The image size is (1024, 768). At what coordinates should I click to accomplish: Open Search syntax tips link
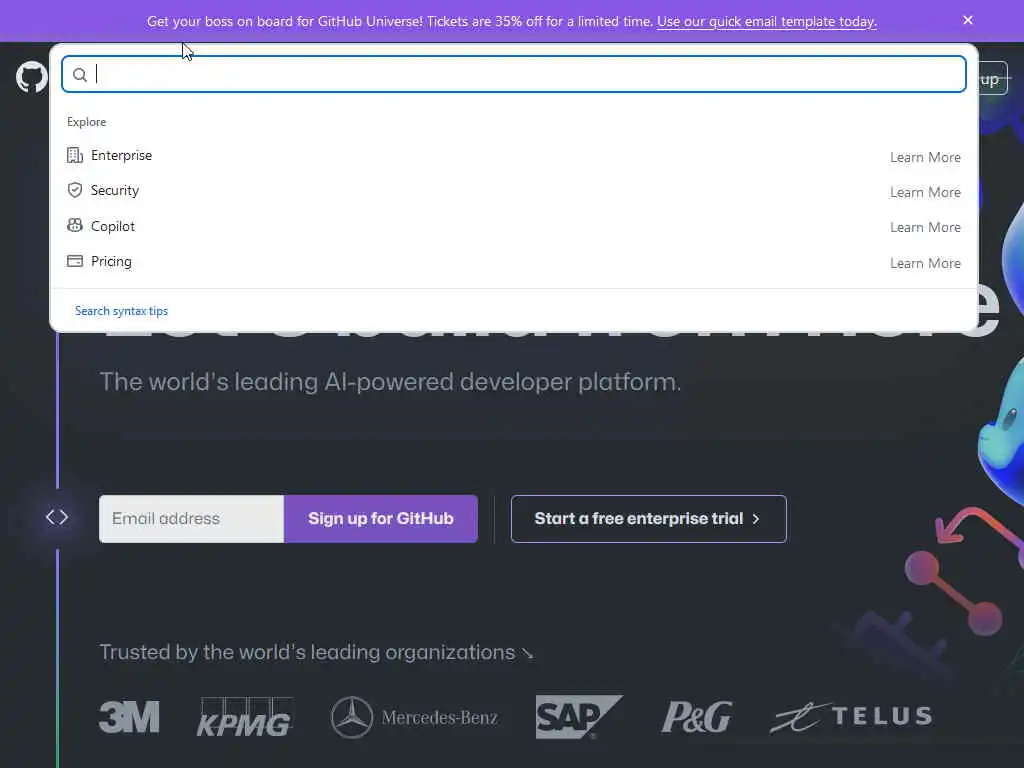point(121,311)
